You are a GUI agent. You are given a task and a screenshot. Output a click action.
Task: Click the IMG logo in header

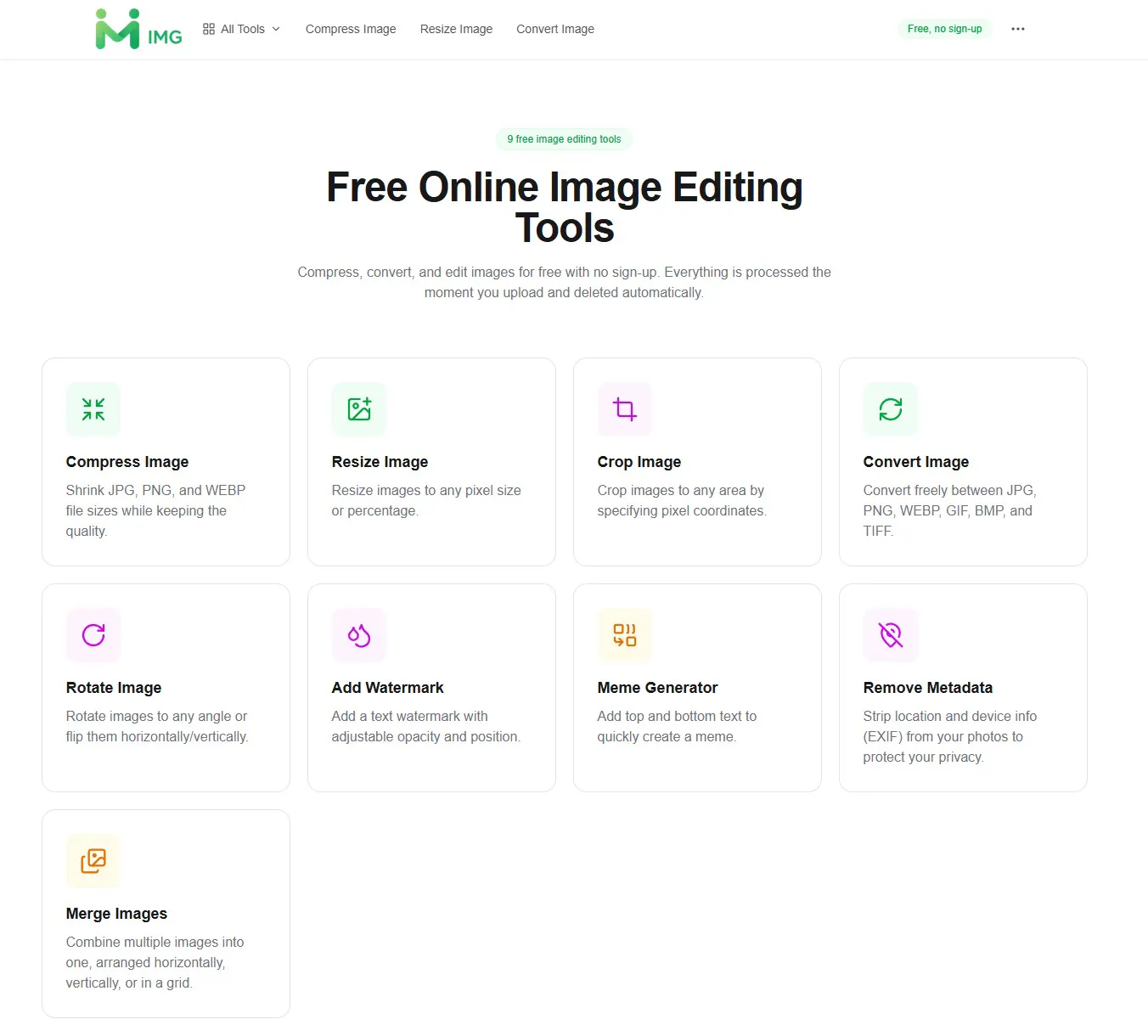point(139,29)
